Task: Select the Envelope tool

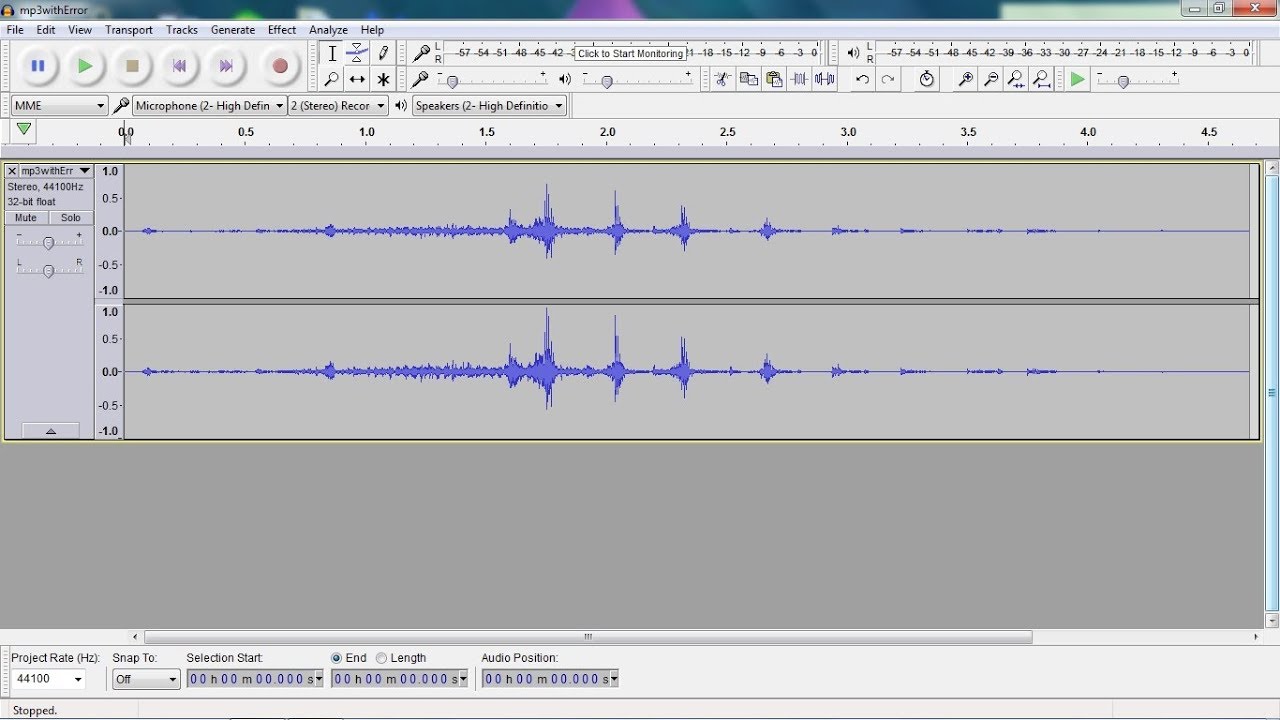Action: (357, 54)
